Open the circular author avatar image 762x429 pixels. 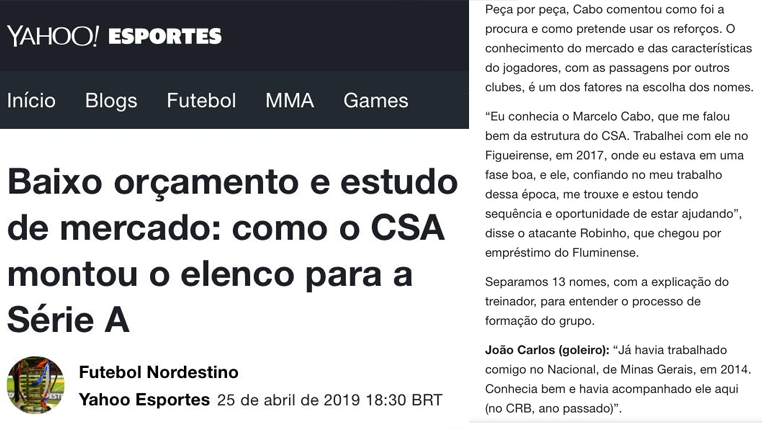(35, 385)
